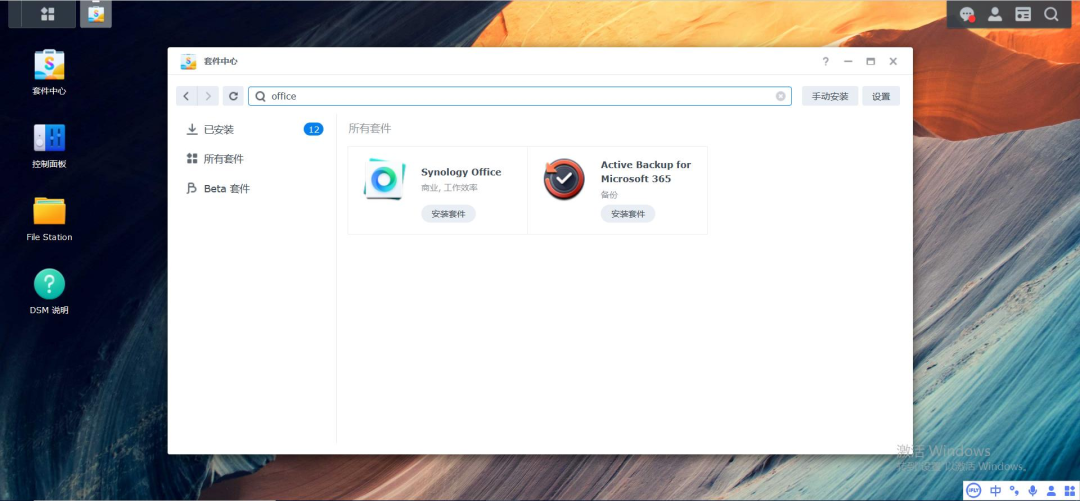The height and width of the screenshot is (501, 1080).
Task: Open the DSM widgets panel icon
Action: coord(1023,14)
